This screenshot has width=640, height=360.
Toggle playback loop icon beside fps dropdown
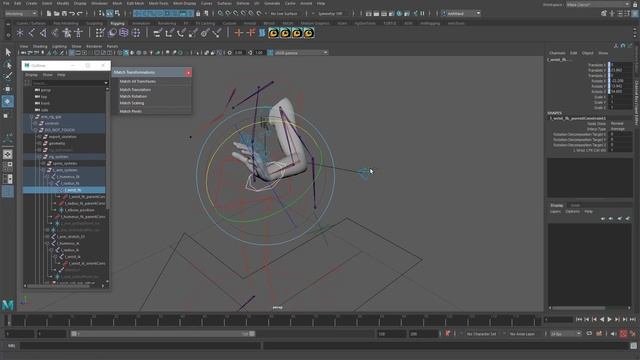(x=589, y=334)
